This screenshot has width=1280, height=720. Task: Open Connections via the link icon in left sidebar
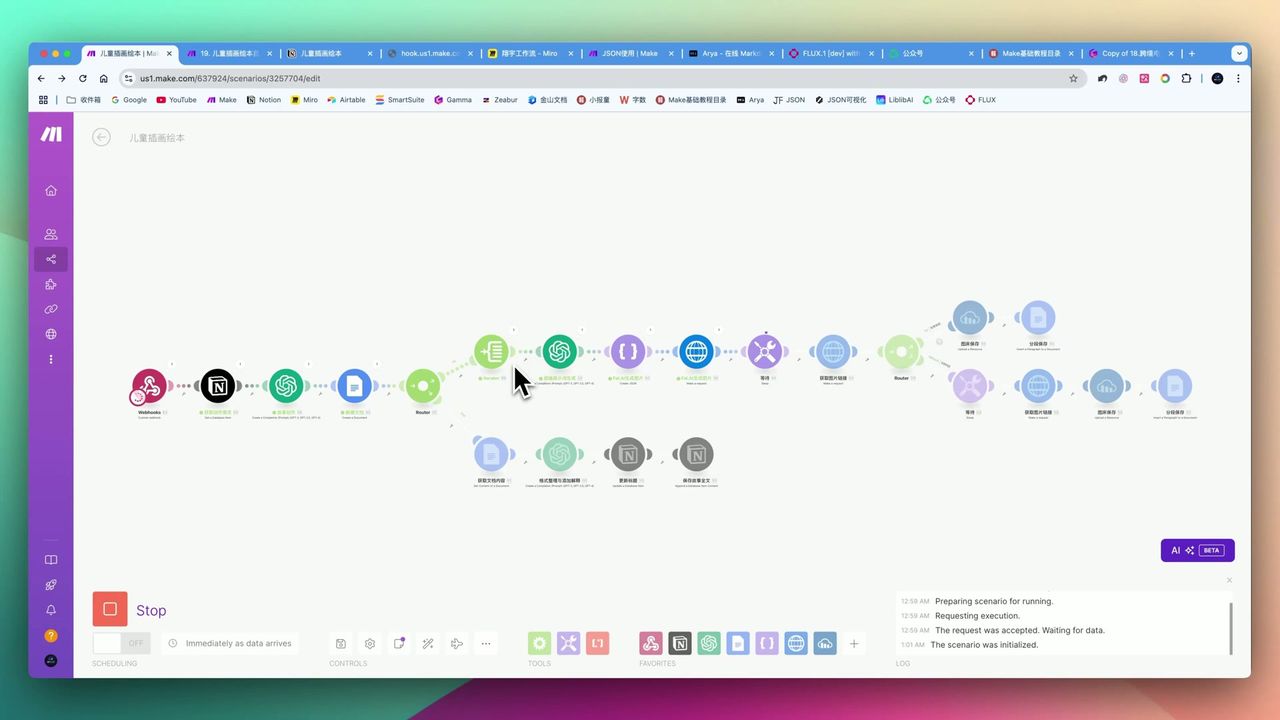(51, 309)
